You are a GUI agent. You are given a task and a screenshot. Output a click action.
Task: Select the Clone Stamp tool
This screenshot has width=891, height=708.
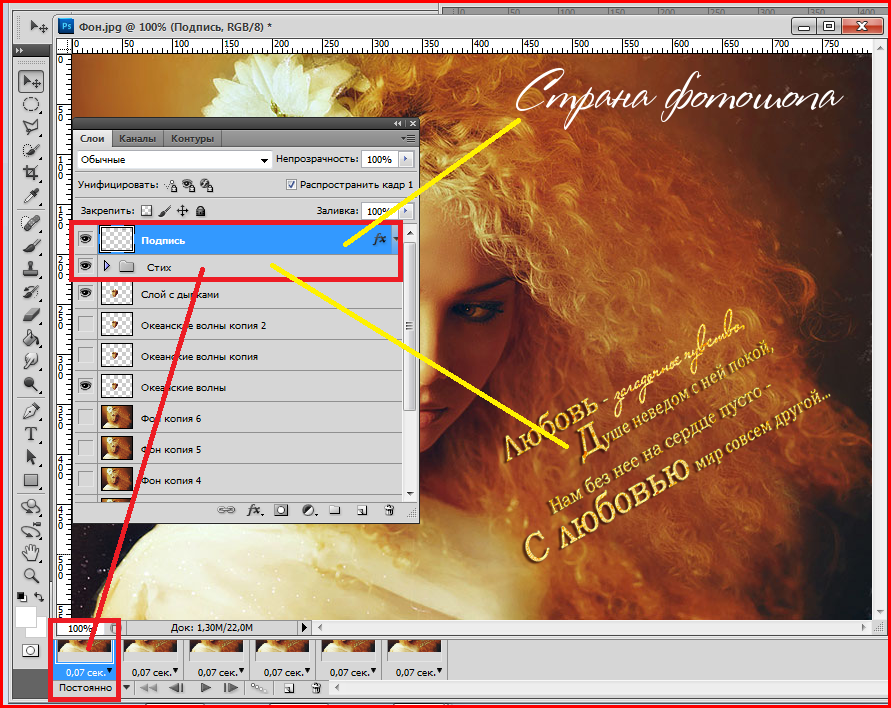click(31, 269)
